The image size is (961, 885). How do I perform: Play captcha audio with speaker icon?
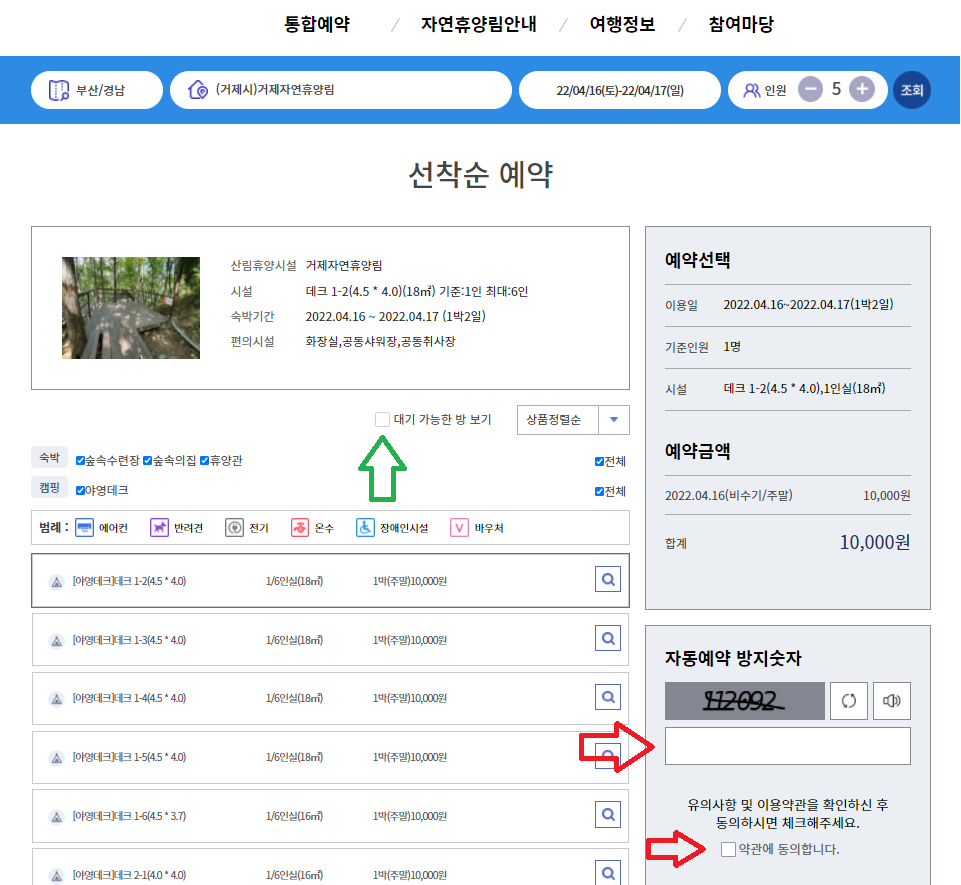[892, 701]
